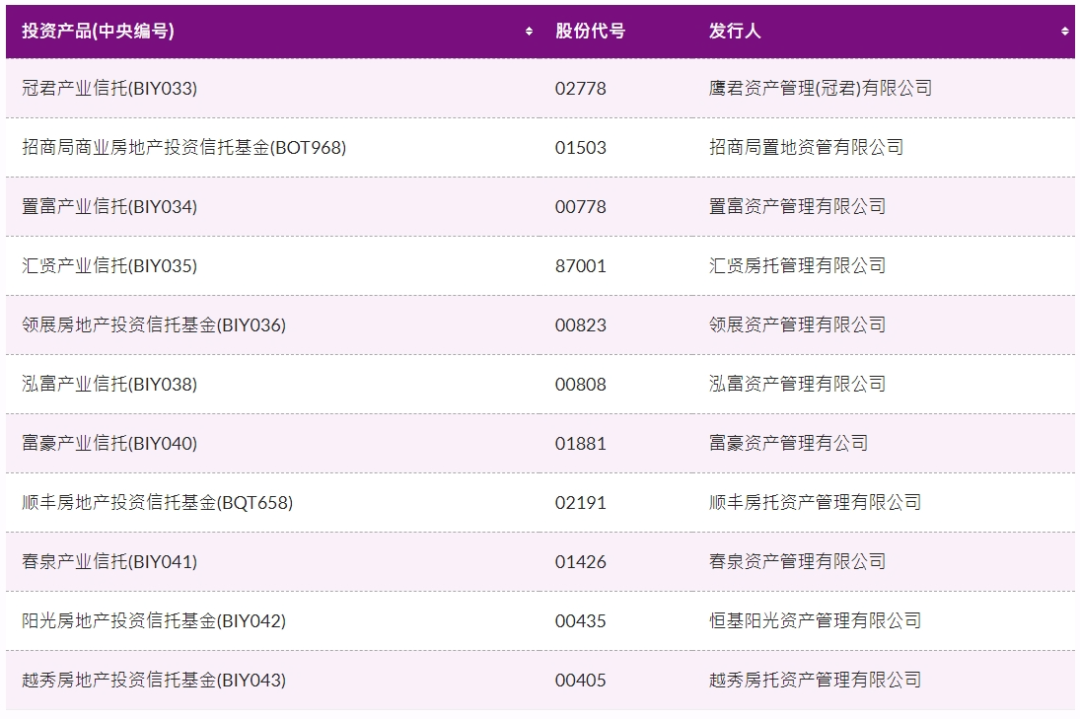The width and height of the screenshot is (1080, 719).
Task: Click issuer 招商局置地资管有限公司
Action: point(807,147)
